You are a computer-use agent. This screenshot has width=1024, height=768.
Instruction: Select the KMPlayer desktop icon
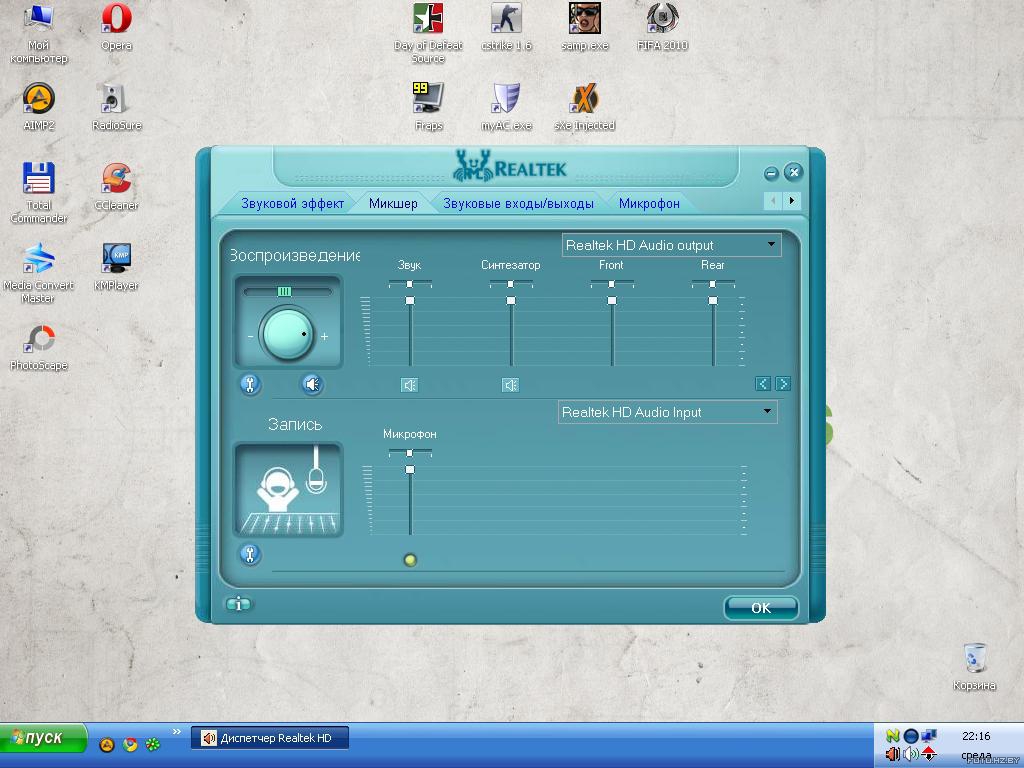click(116, 266)
